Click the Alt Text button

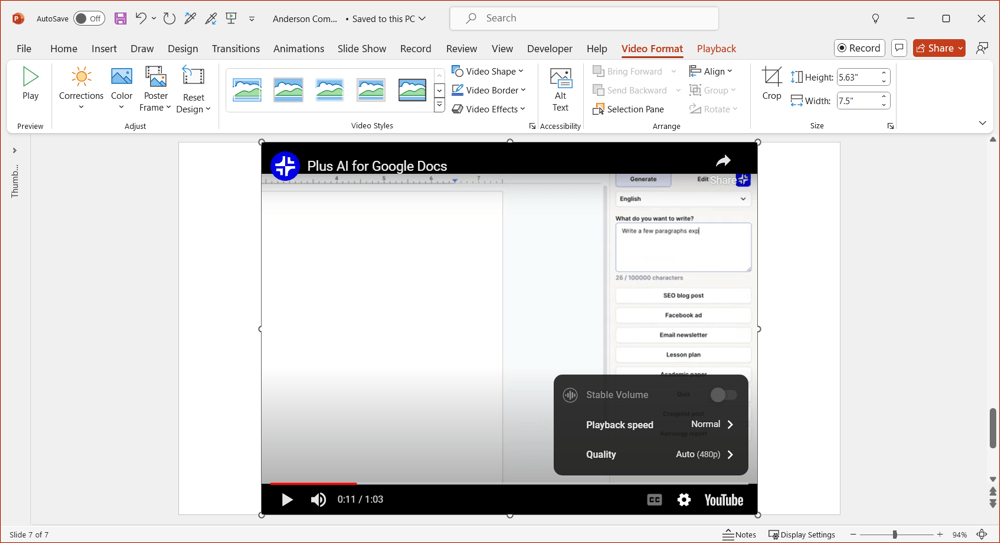[x=561, y=90]
